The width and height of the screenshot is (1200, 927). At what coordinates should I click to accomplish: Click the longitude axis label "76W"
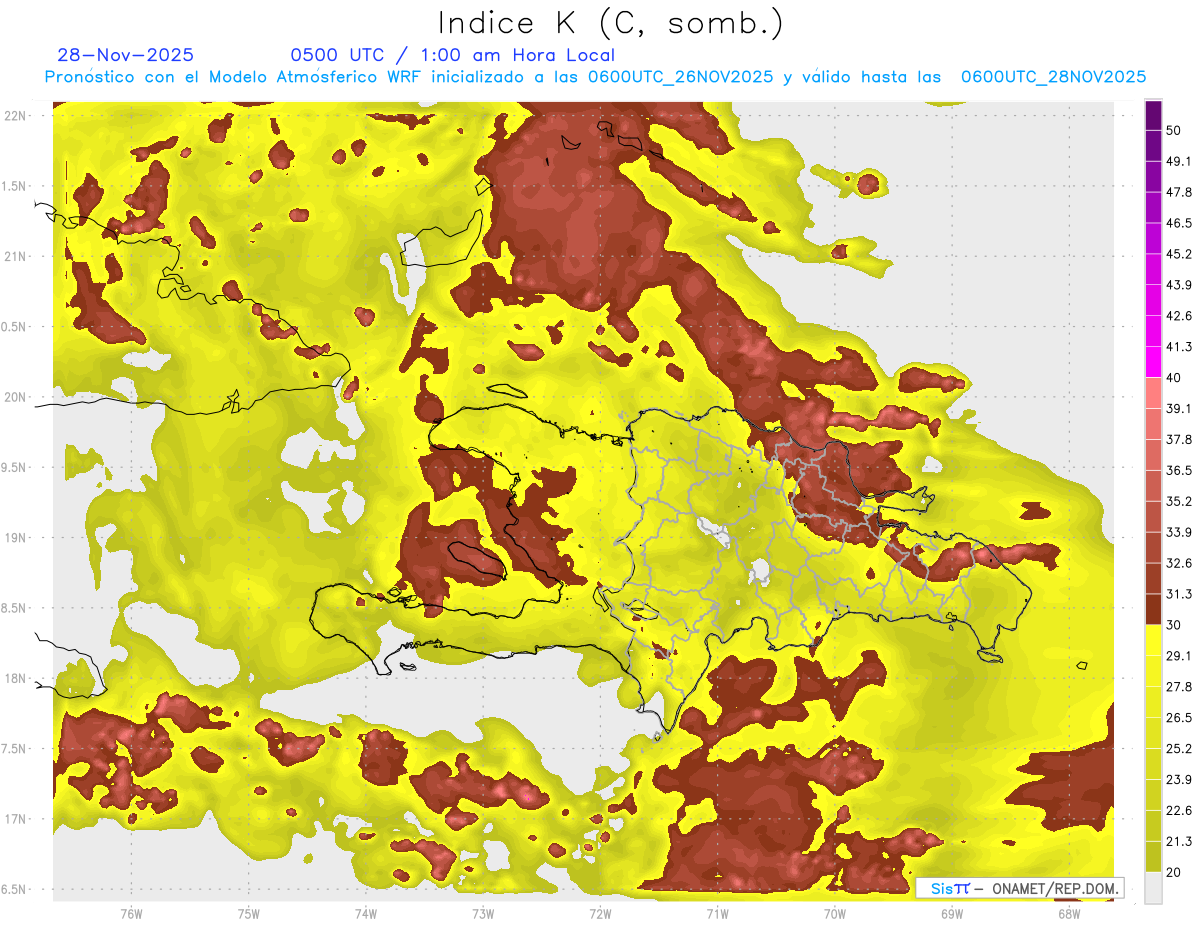click(131, 913)
